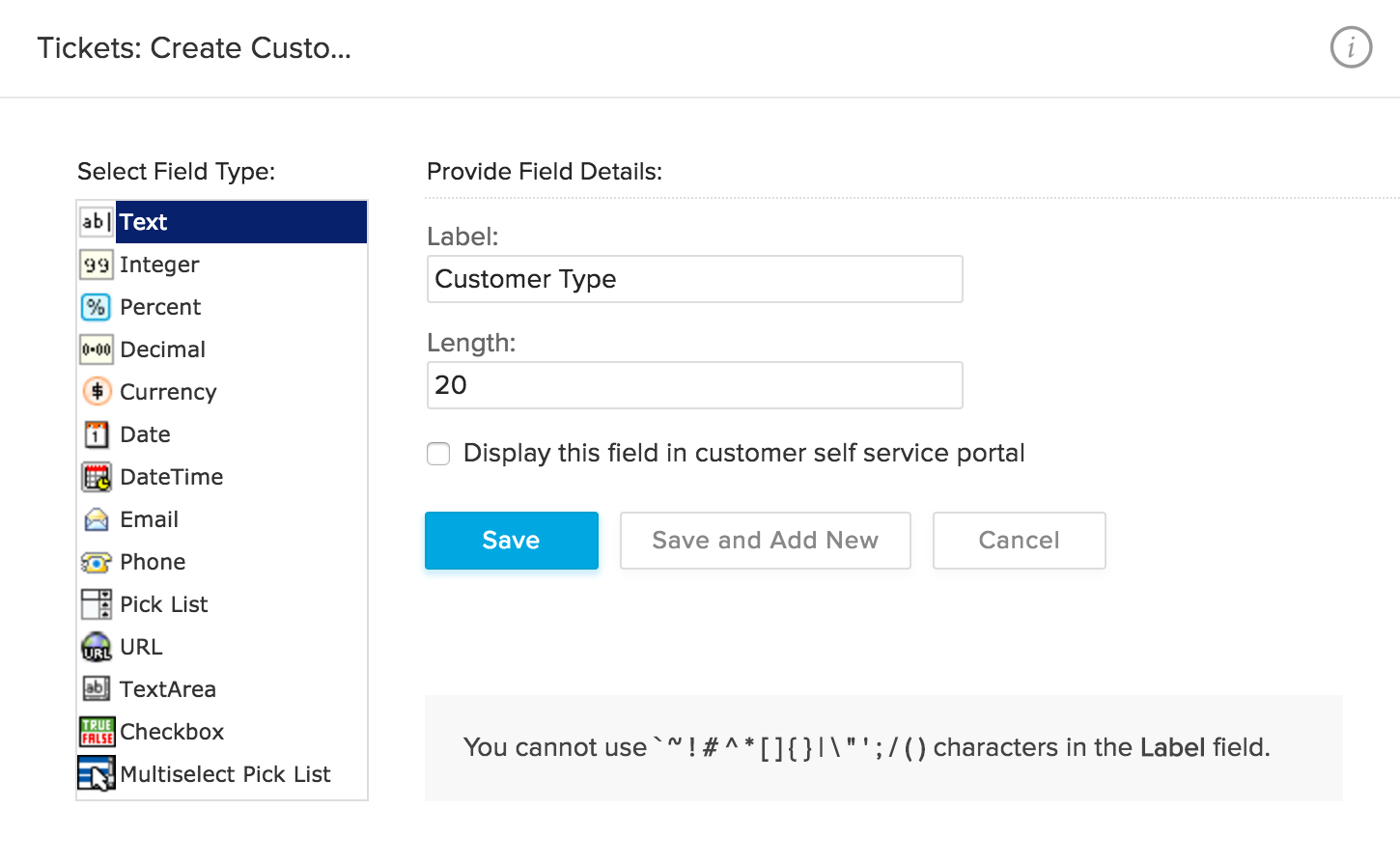The height and width of the screenshot is (865, 1400).
Task: Select the URL field type icon
Action: (x=96, y=647)
